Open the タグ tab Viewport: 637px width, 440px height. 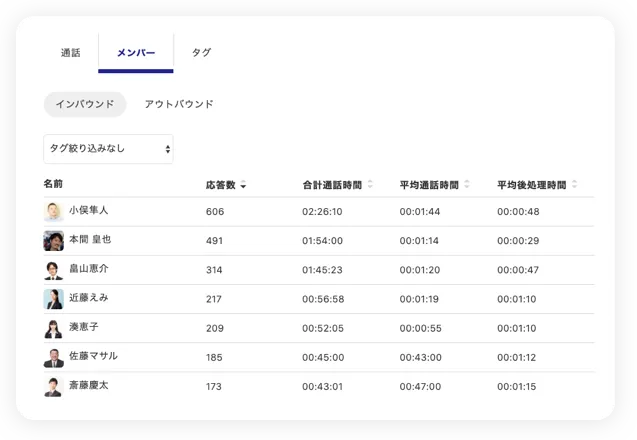201,53
